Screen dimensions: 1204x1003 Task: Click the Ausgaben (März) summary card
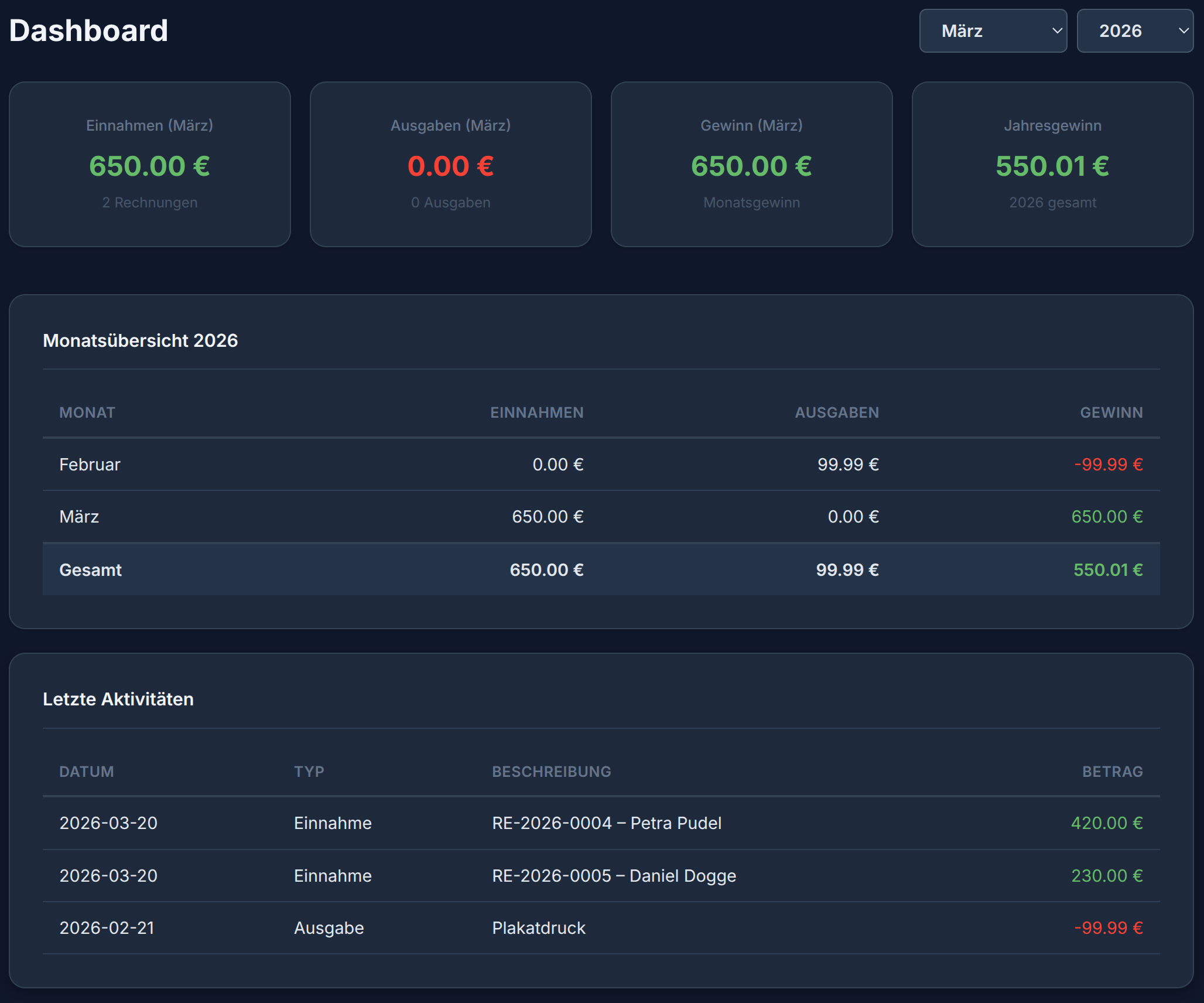click(x=450, y=164)
